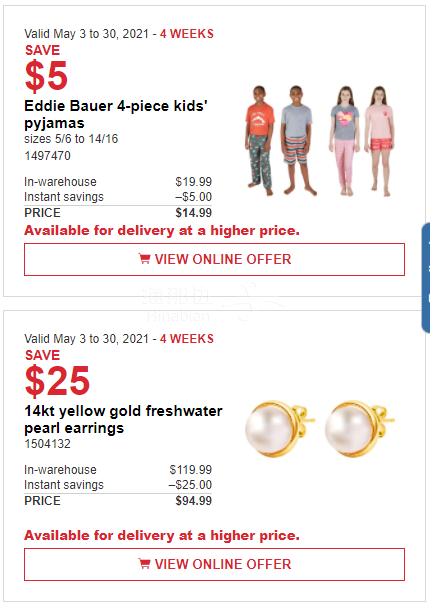Click the girl in grey heart shirt image
Viewport: 430px width, 604px height.
[345, 141]
